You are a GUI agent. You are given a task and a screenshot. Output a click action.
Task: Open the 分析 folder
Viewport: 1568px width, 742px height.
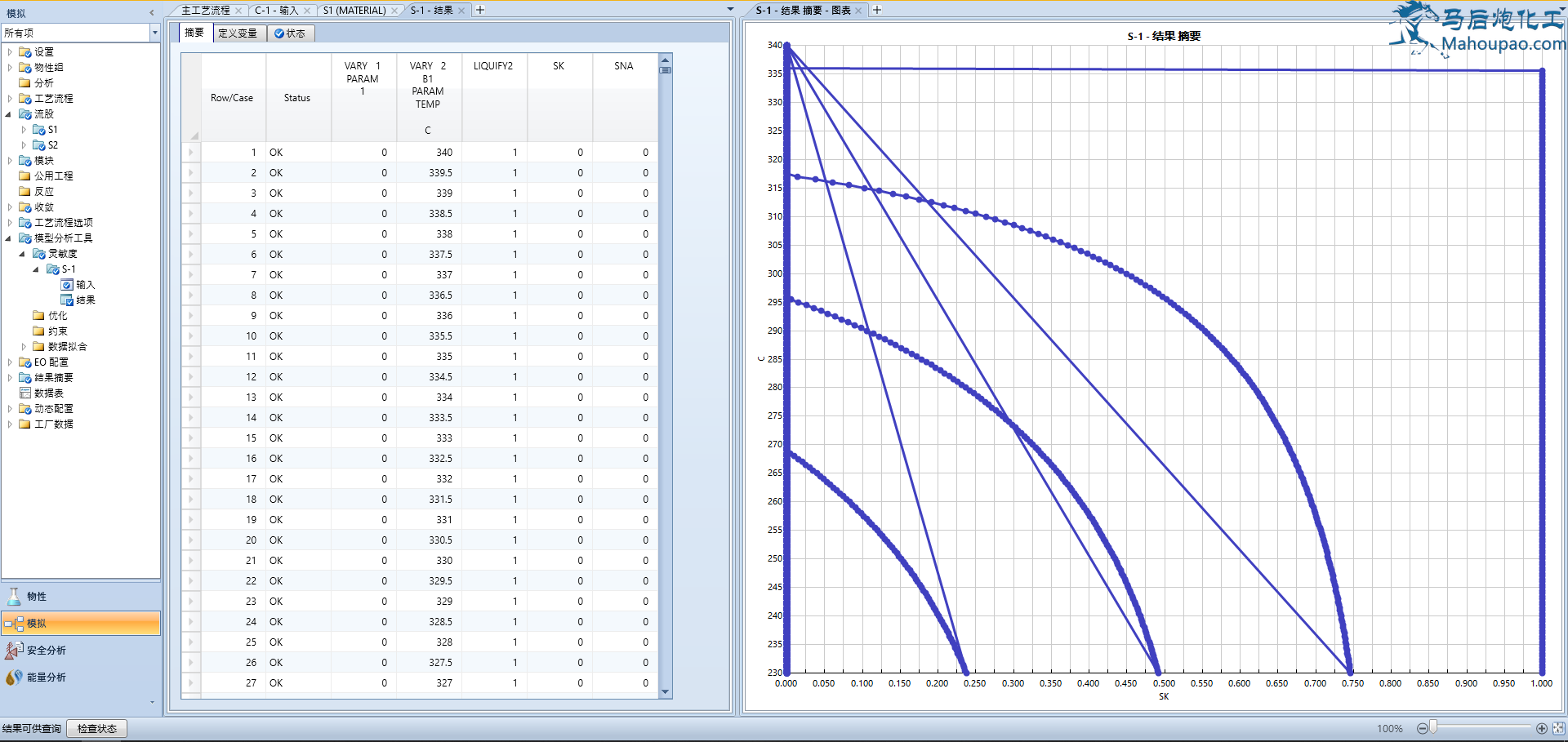[43, 82]
